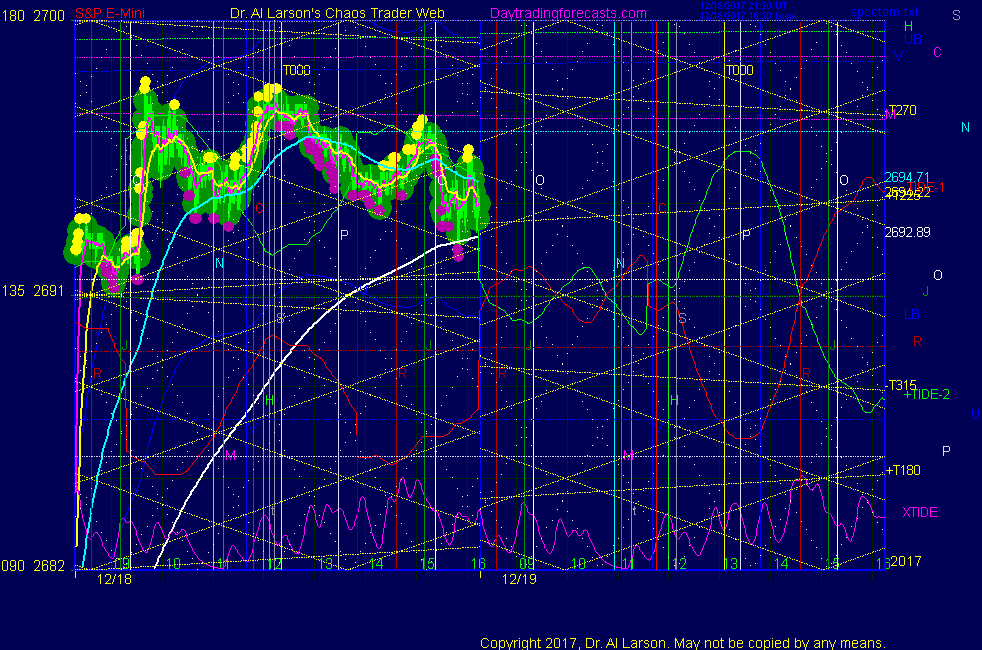Viewport: 982px width, 650px height.
Task: Click the 'Dr. Al Larson's Chaos Trader Web' heading
Action: tap(337, 14)
